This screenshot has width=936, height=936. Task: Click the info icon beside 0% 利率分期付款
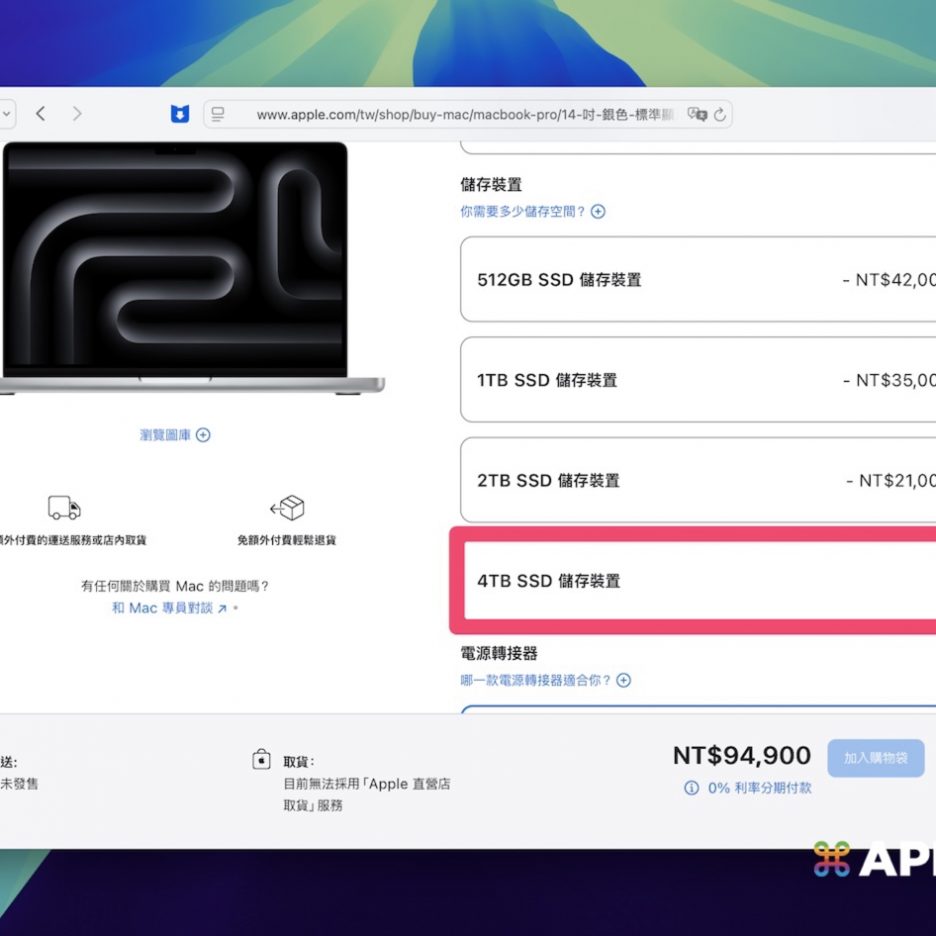691,788
